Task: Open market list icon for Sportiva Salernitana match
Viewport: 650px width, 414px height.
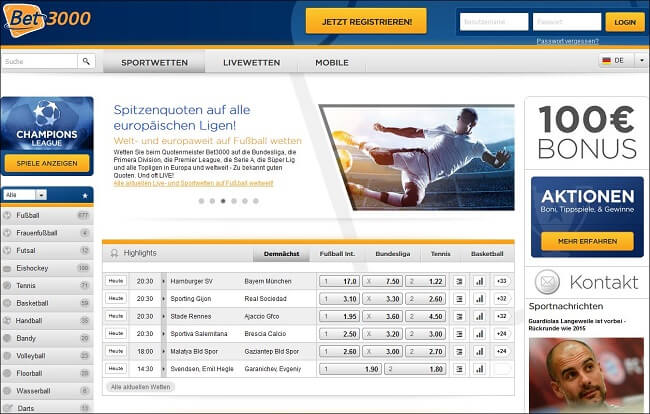Action: pyautogui.click(x=459, y=334)
